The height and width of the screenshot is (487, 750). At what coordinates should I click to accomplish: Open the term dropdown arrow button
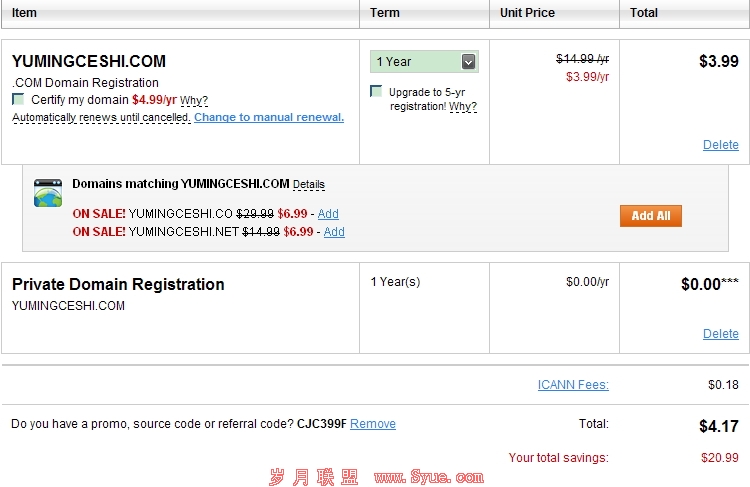point(468,62)
